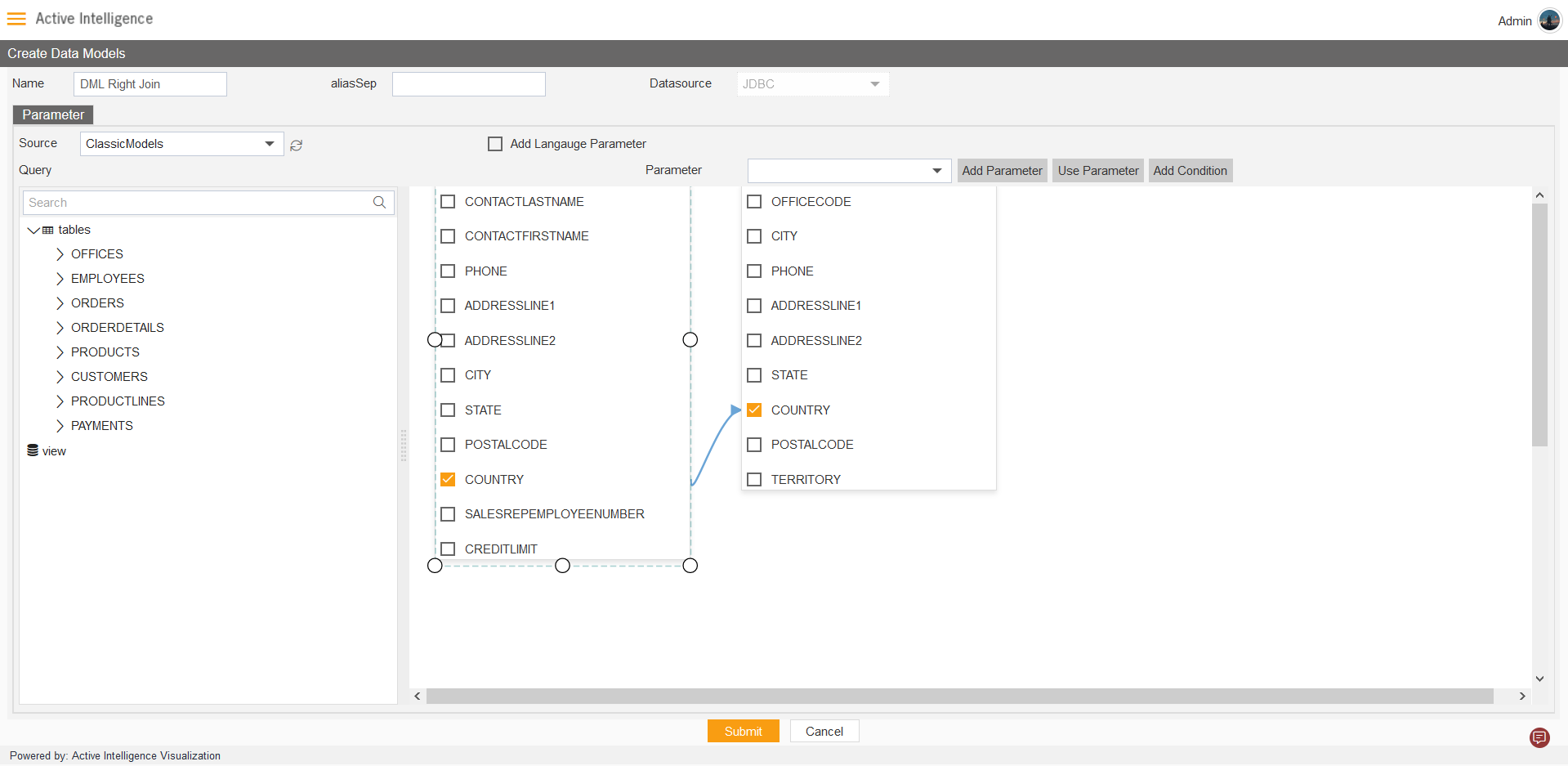1568x766 pixels.
Task: Expand the CUSTOMERS table node
Action: (x=60, y=377)
